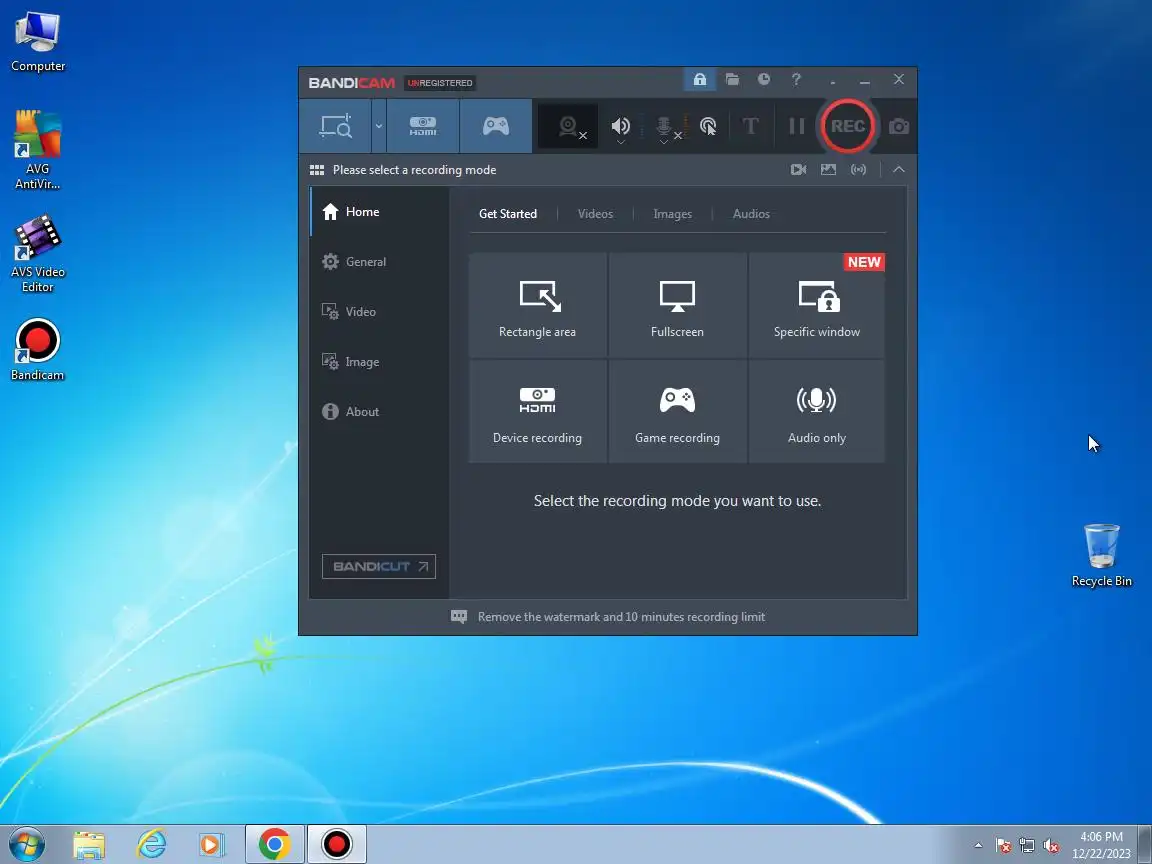The width and height of the screenshot is (1152, 864).
Task: Open the scheduled recording clock icon
Action: click(x=764, y=79)
